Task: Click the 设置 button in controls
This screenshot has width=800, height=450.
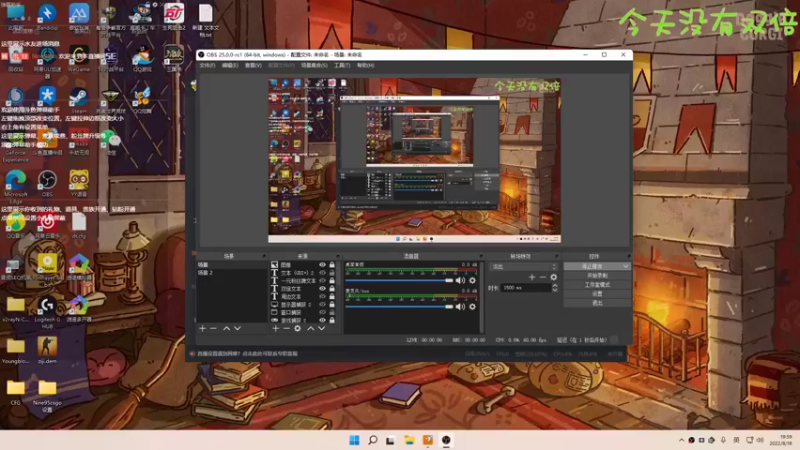Action: point(597,294)
